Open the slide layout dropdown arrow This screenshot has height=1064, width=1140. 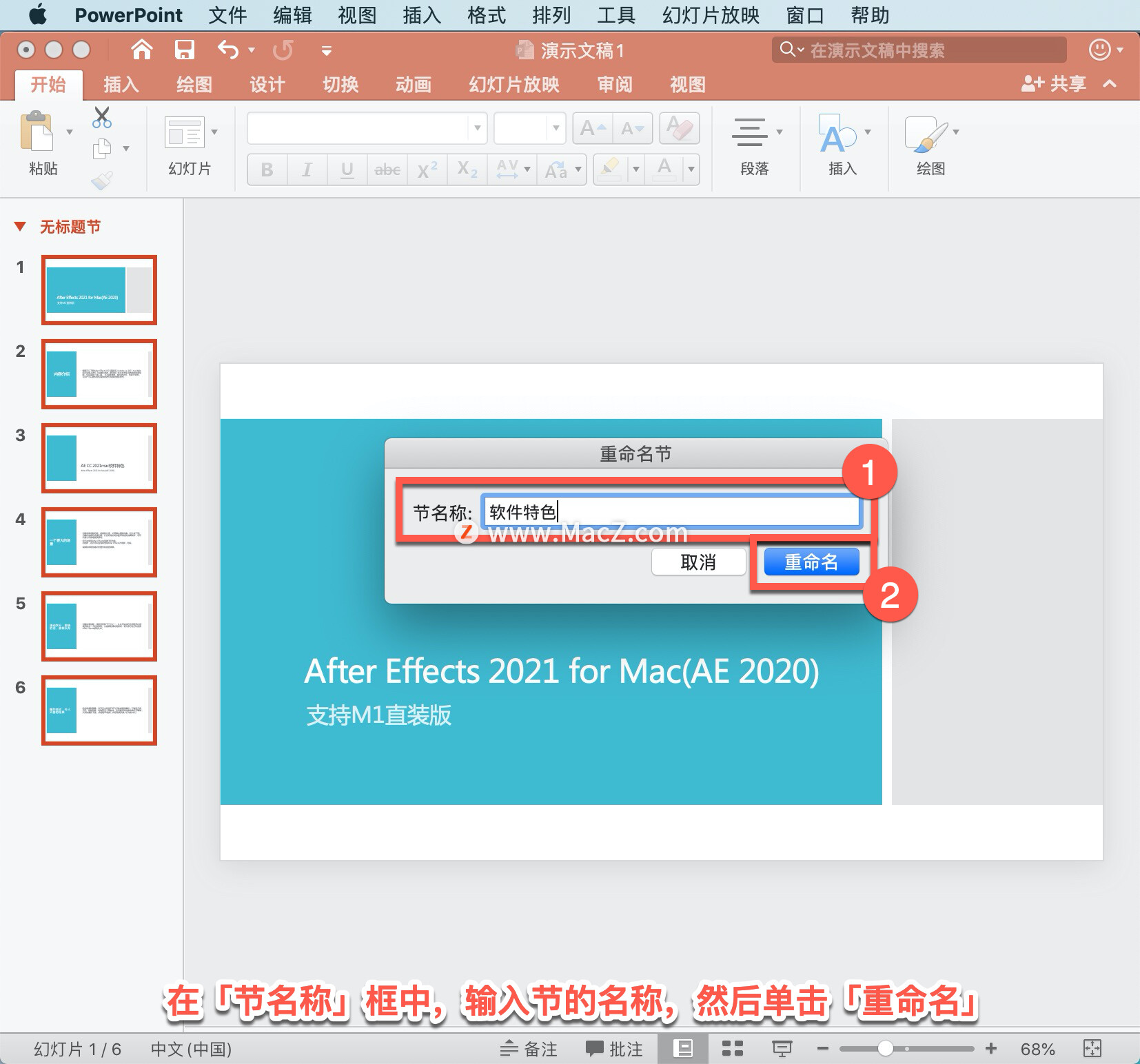[x=214, y=132]
